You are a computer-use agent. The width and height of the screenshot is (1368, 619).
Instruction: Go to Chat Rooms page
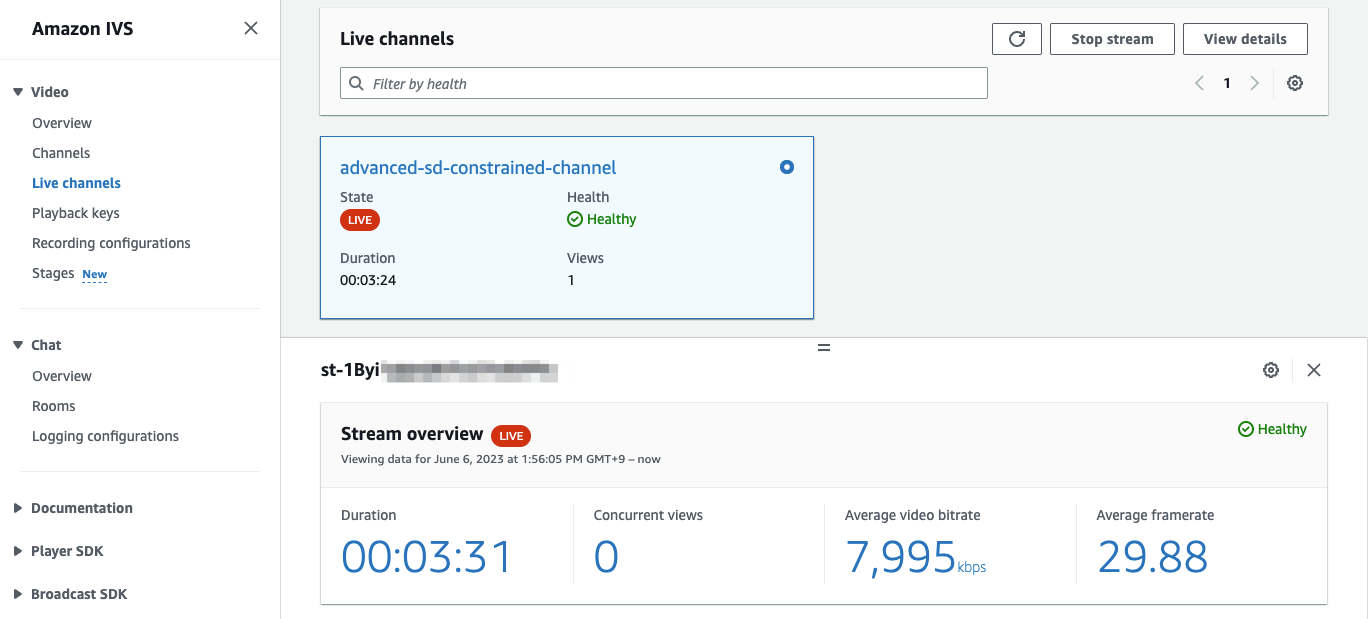[x=53, y=406]
